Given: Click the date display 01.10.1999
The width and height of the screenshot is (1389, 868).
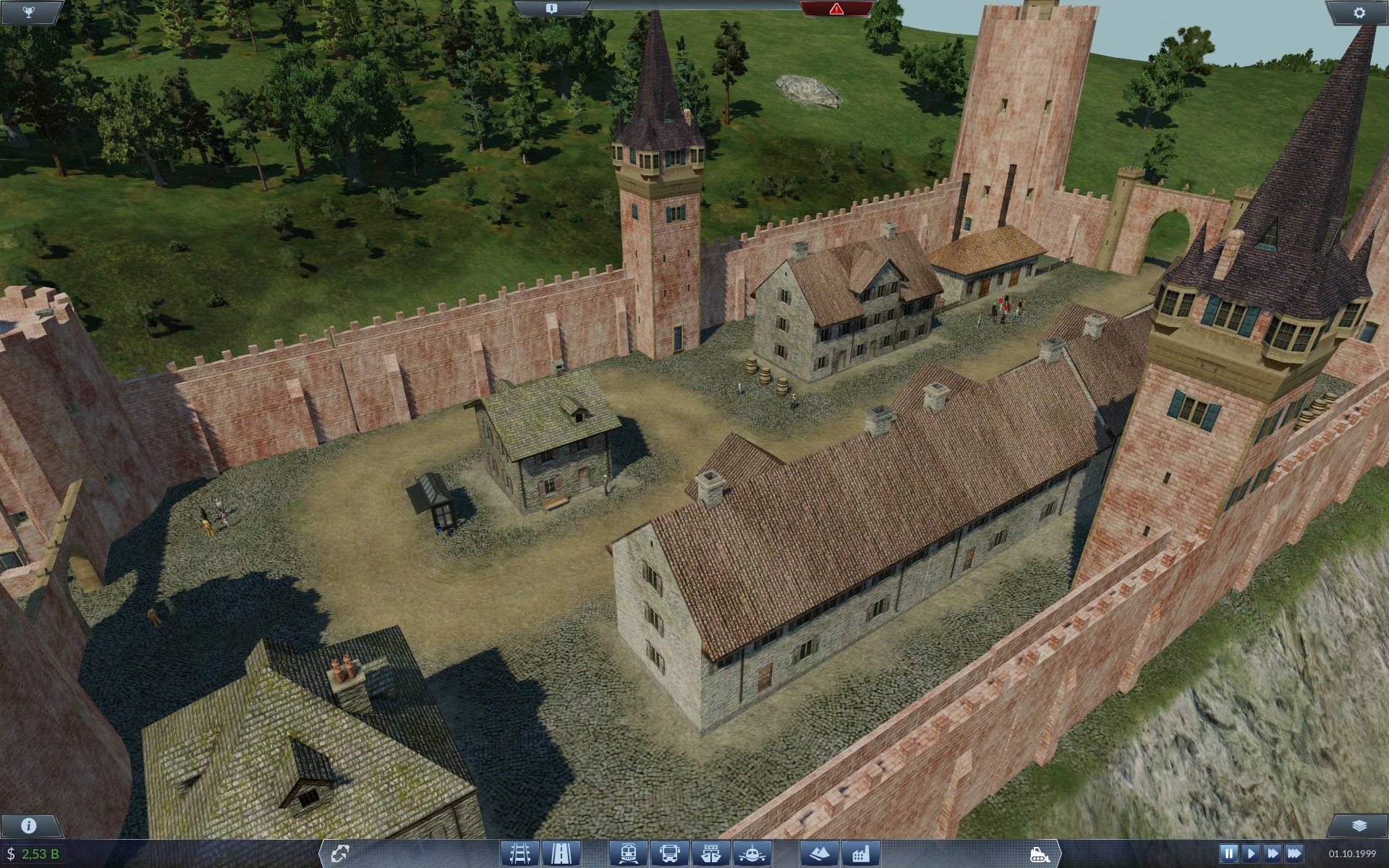Looking at the screenshot, I should (1353, 855).
